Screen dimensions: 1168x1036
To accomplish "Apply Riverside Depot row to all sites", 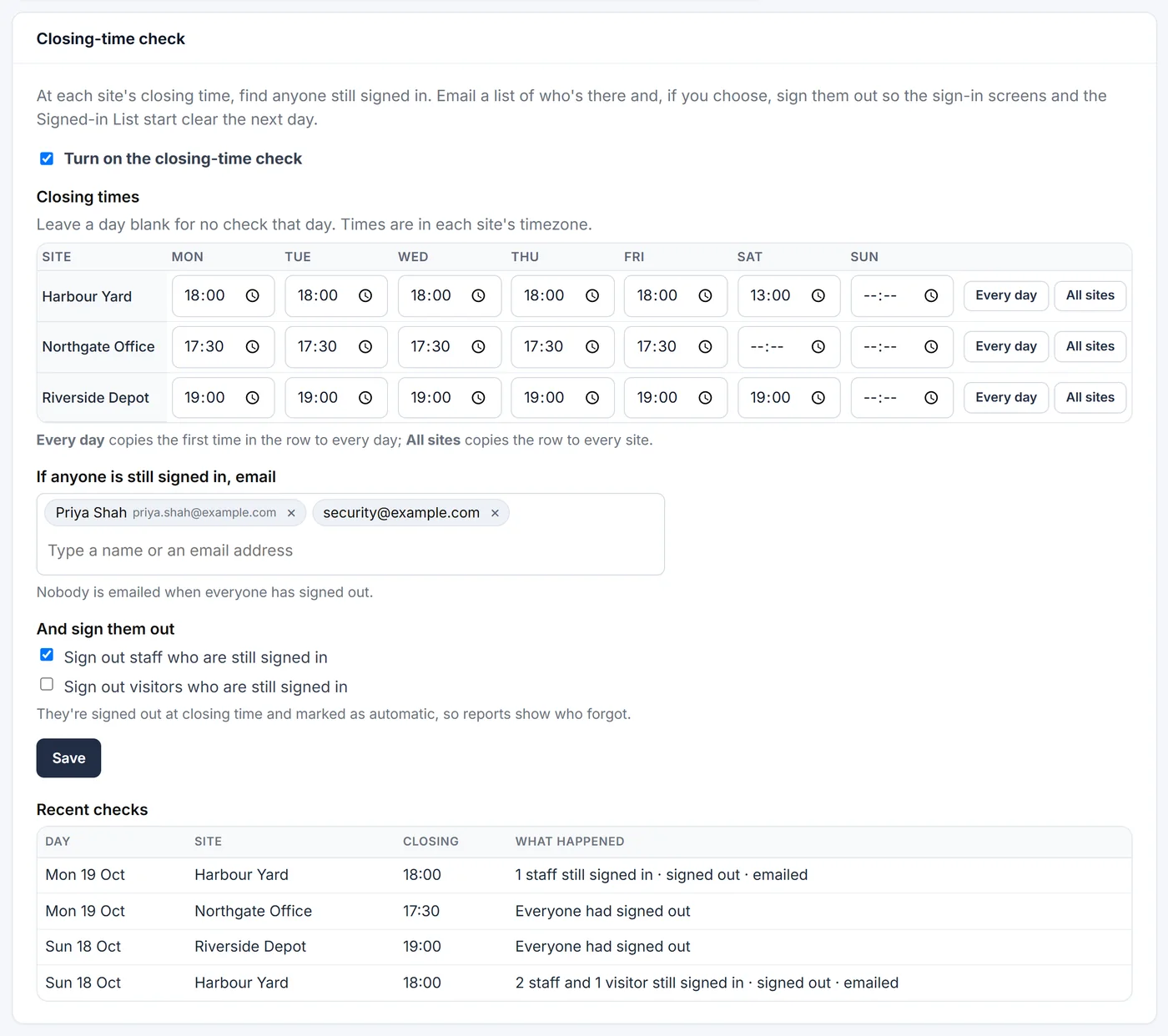I will [x=1090, y=398].
